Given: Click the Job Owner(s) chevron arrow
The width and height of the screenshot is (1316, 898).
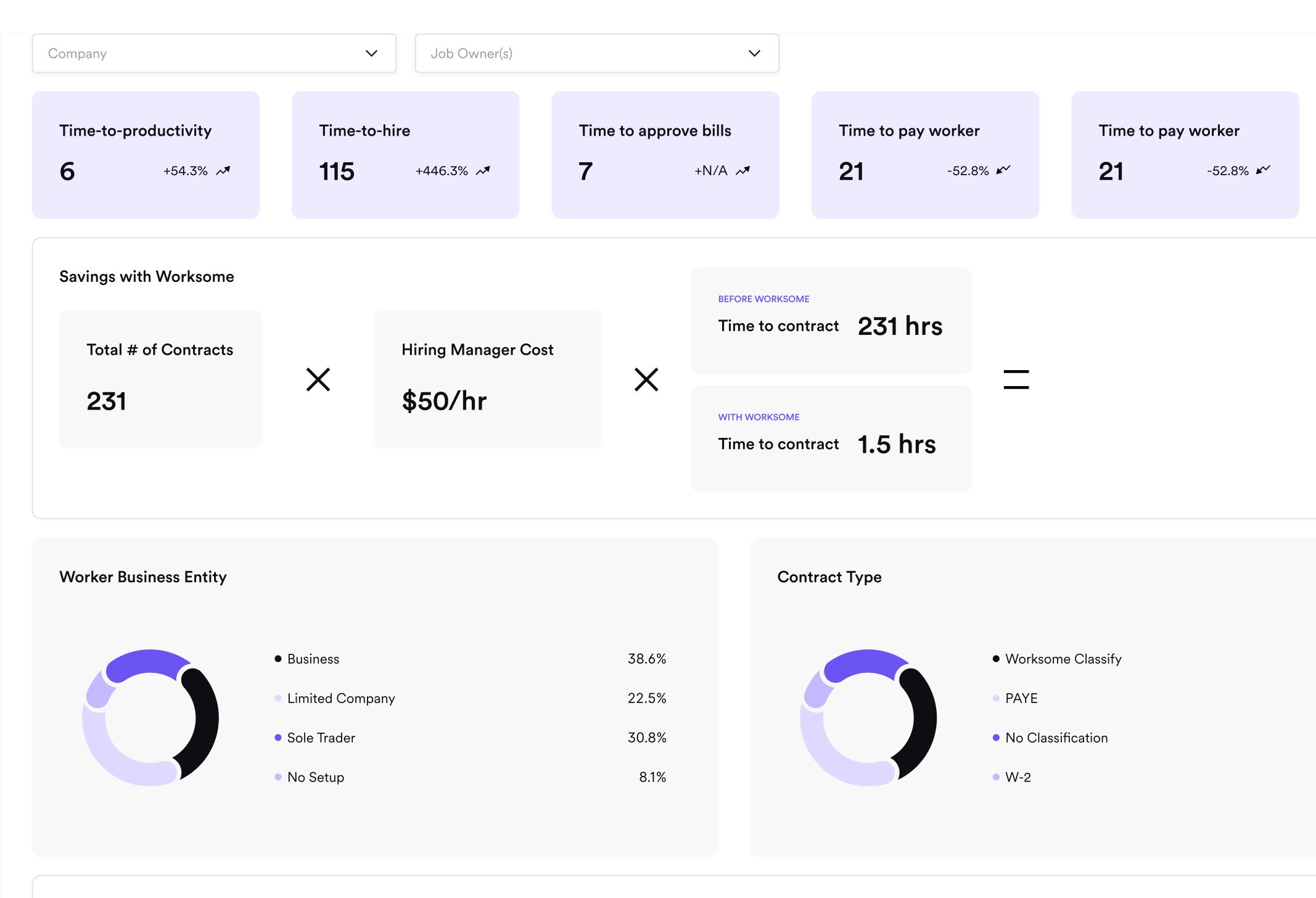Looking at the screenshot, I should click(x=754, y=54).
